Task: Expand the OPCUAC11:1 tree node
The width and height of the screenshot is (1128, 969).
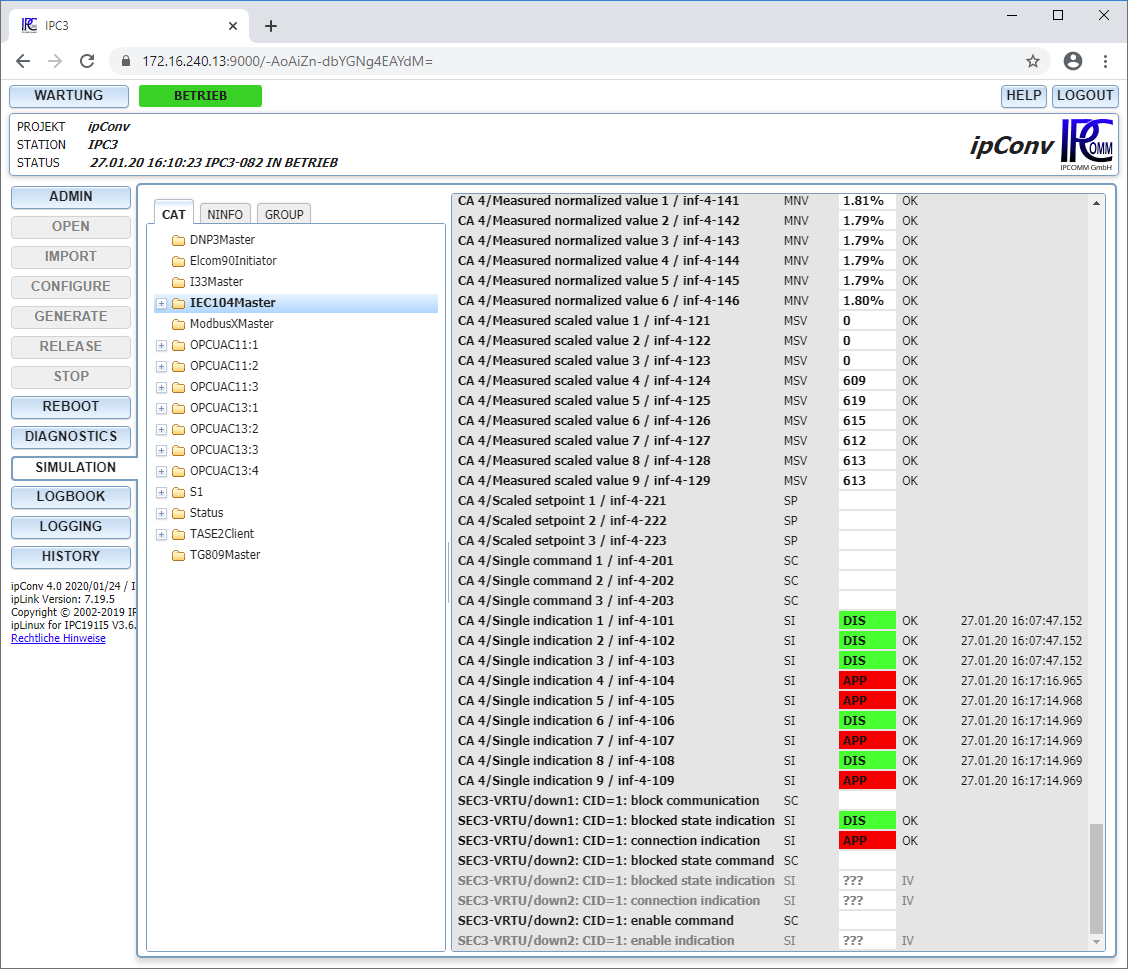Action: [161, 345]
